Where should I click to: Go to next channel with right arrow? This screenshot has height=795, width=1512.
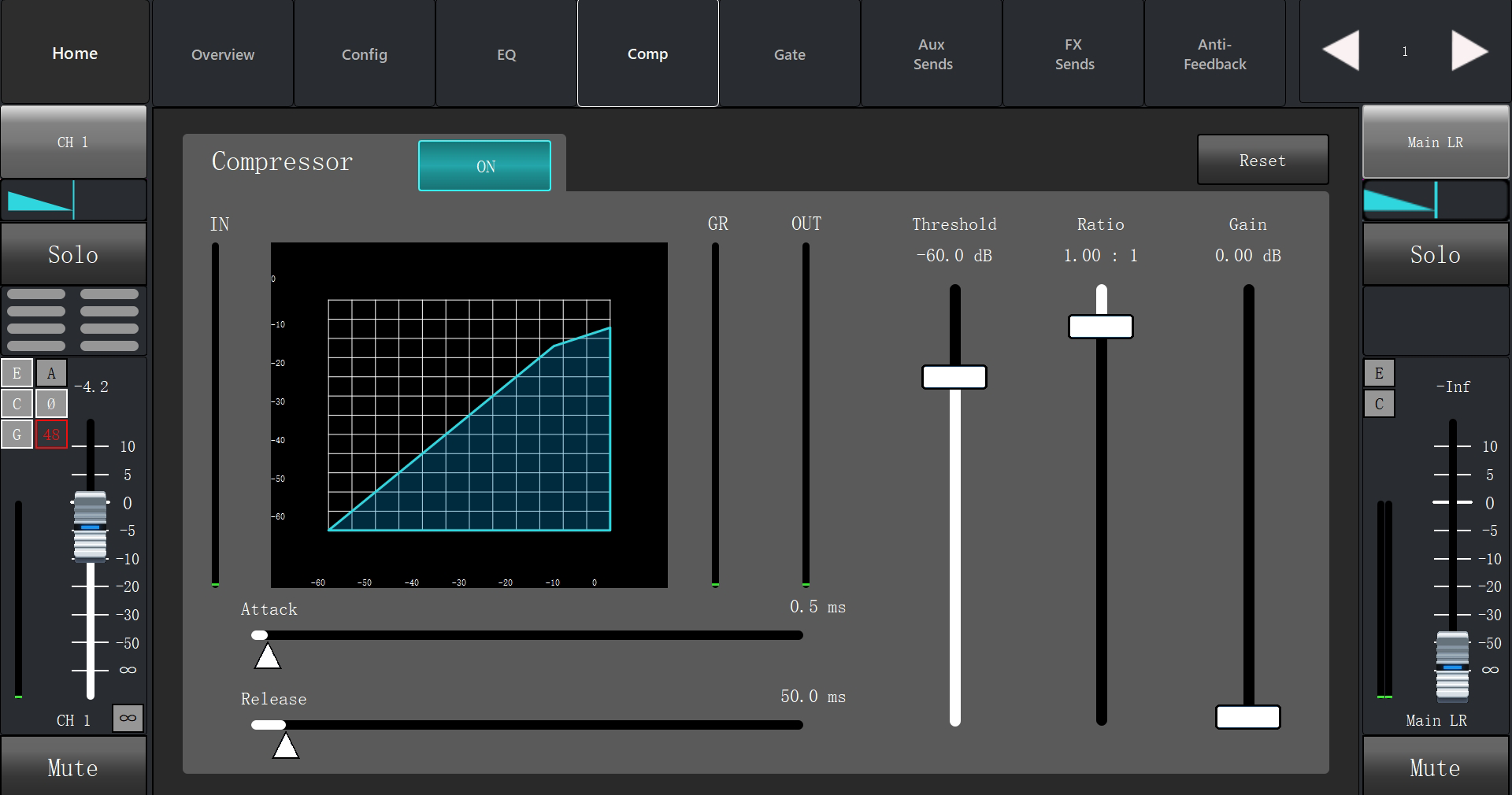pos(1469,51)
